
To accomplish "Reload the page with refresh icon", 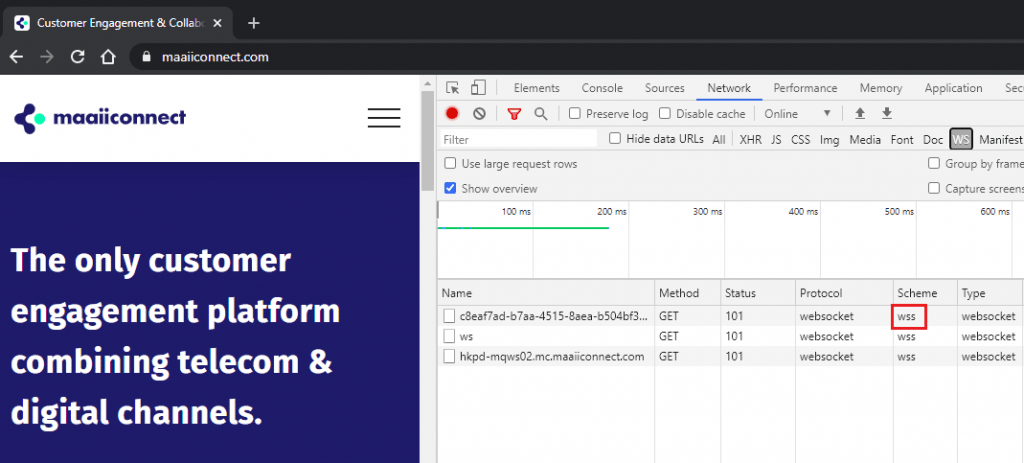I will 78,57.
